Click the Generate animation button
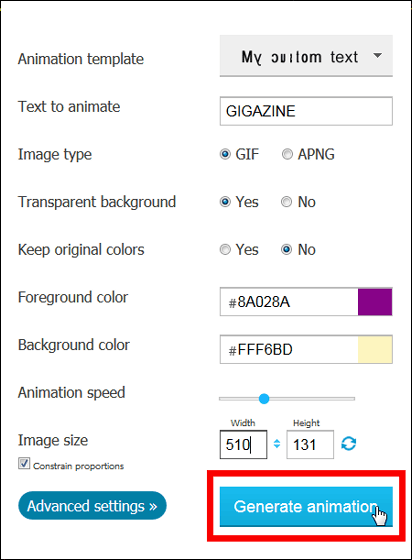The image size is (412, 560). click(x=306, y=506)
